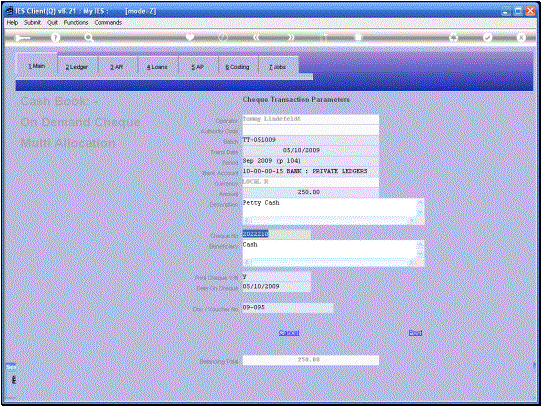Click the Cheque No field

click(276, 234)
